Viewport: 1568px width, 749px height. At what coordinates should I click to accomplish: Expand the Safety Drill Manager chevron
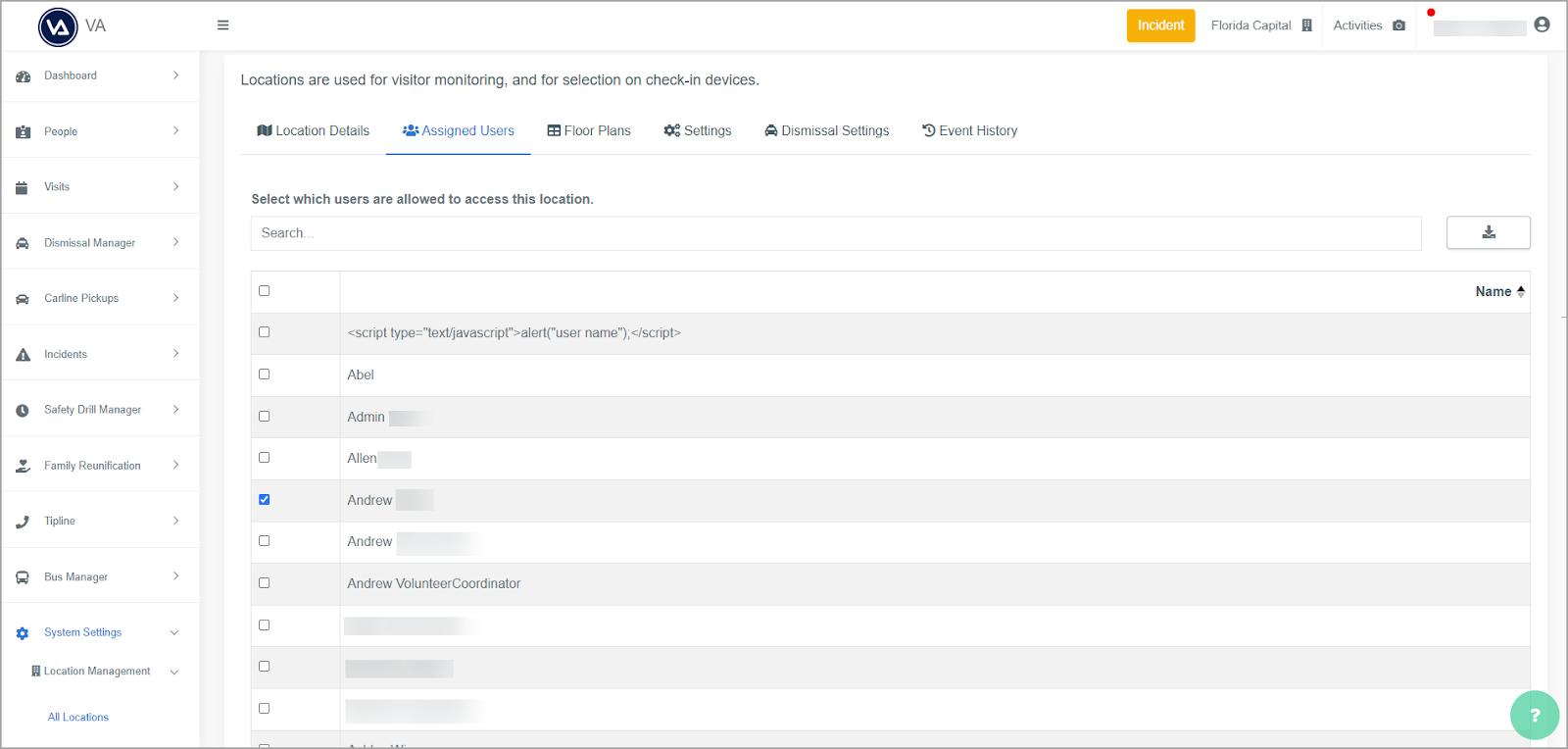click(x=176, y=410)
